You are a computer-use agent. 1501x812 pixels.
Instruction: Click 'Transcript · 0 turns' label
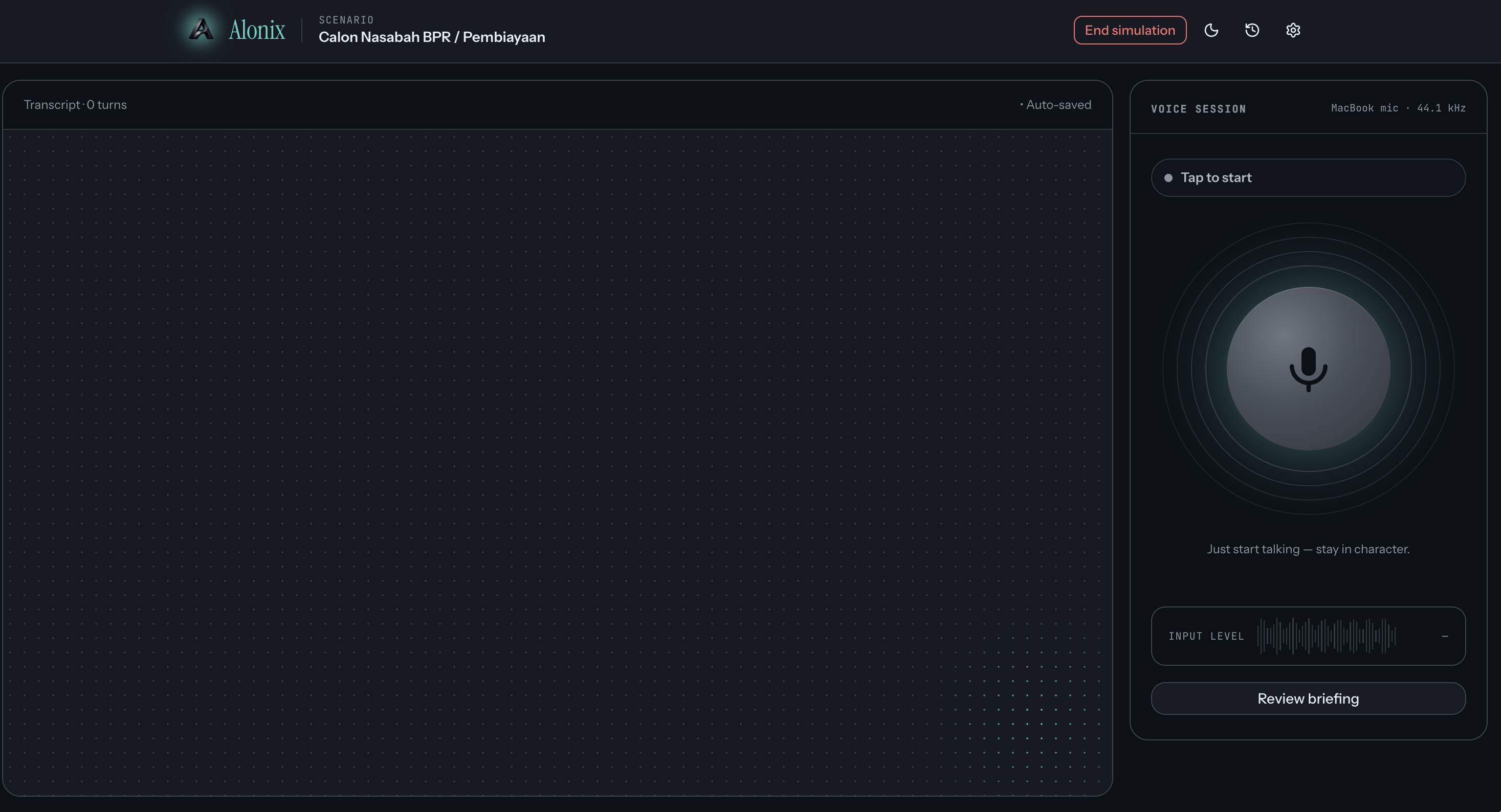click(75, 105)
